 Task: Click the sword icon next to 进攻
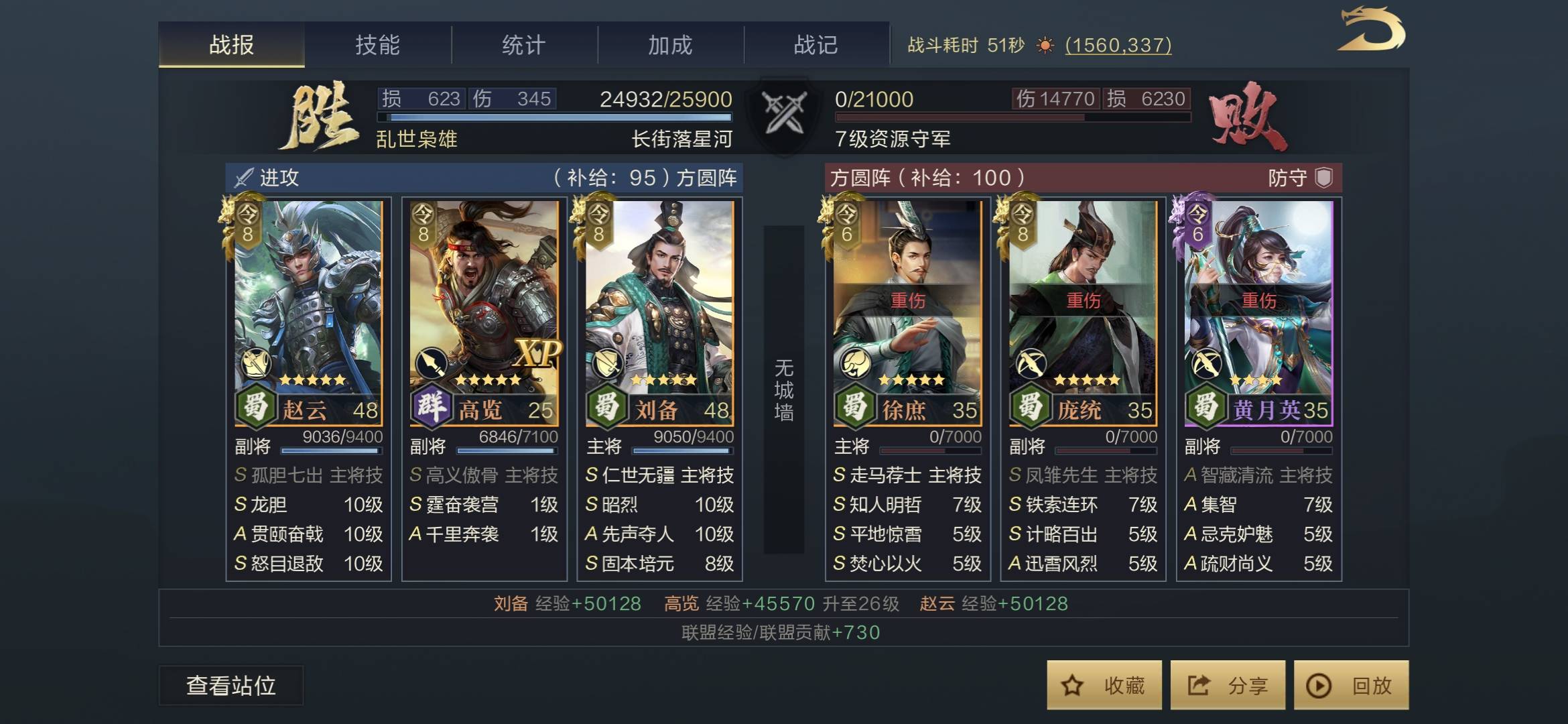(243, 178)
